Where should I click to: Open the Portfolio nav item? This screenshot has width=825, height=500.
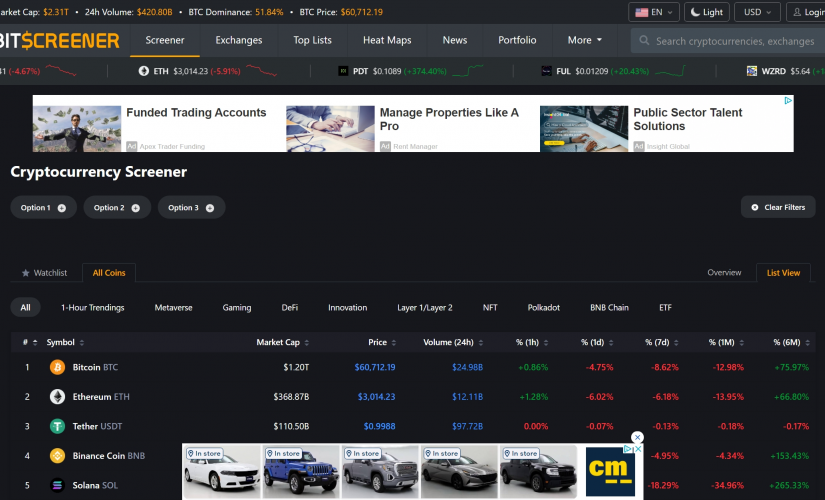click(x=517, y=40)
